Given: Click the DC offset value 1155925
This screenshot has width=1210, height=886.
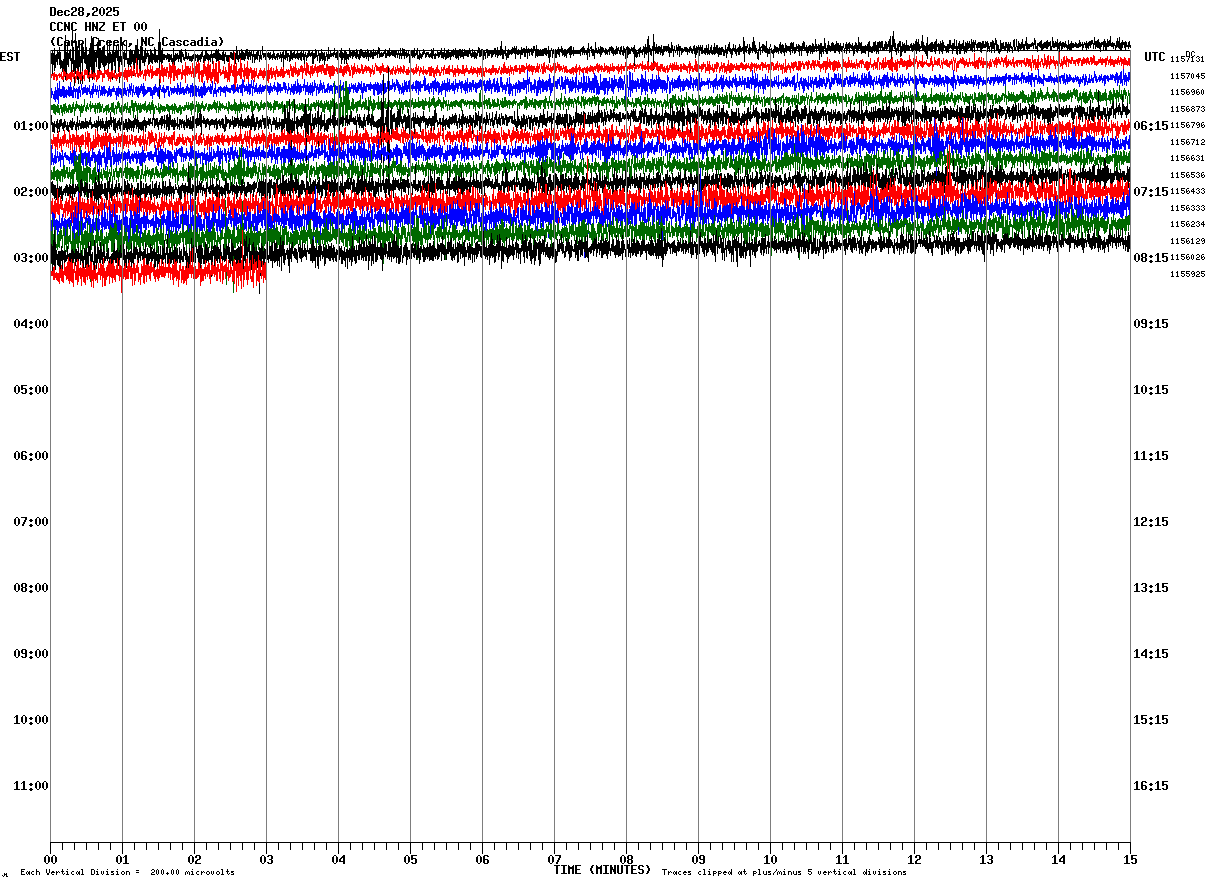Looking at the screenshot, I should point(1187,274).
